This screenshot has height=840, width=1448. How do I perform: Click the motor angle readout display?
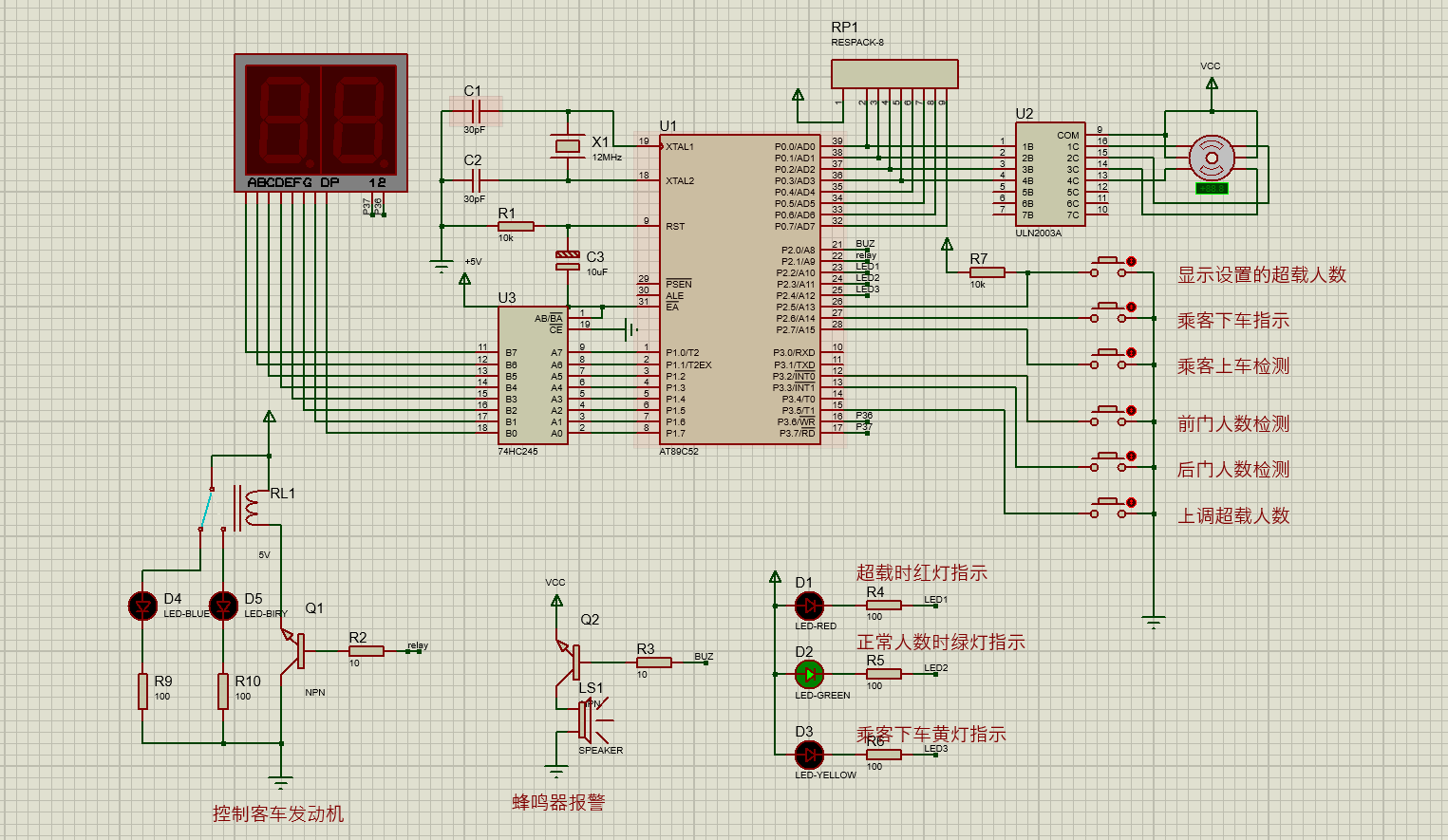point(1212,188)
